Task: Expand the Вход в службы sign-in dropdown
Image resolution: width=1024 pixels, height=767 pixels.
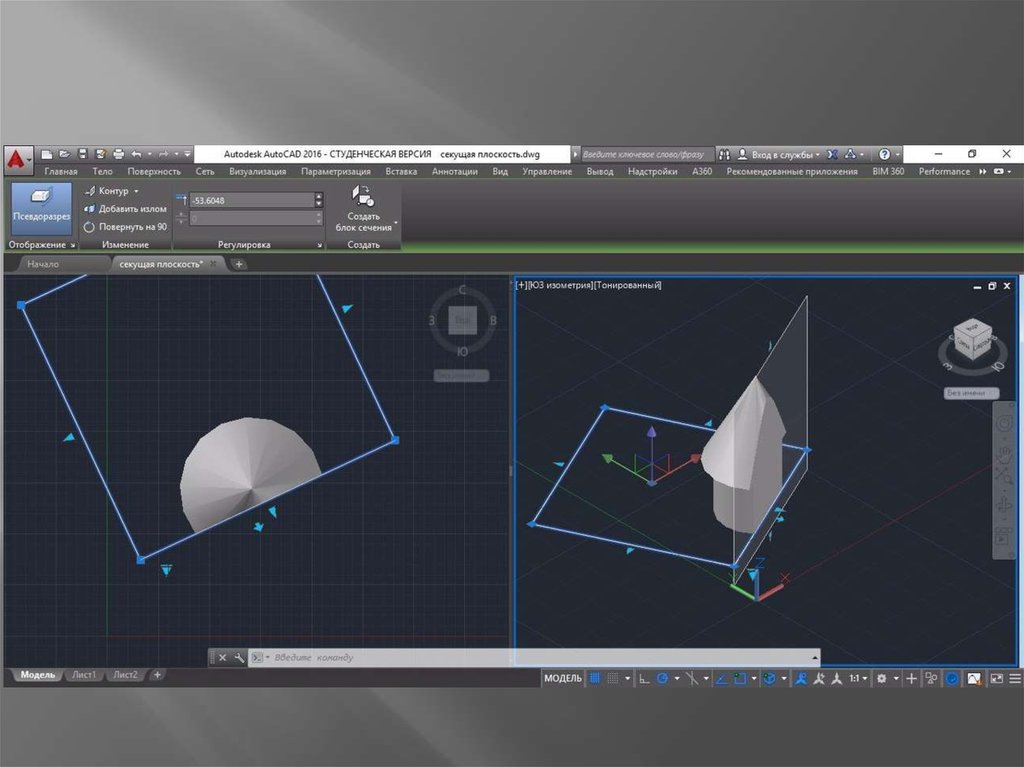Action: pyautogui.click(x=818, y=155)
